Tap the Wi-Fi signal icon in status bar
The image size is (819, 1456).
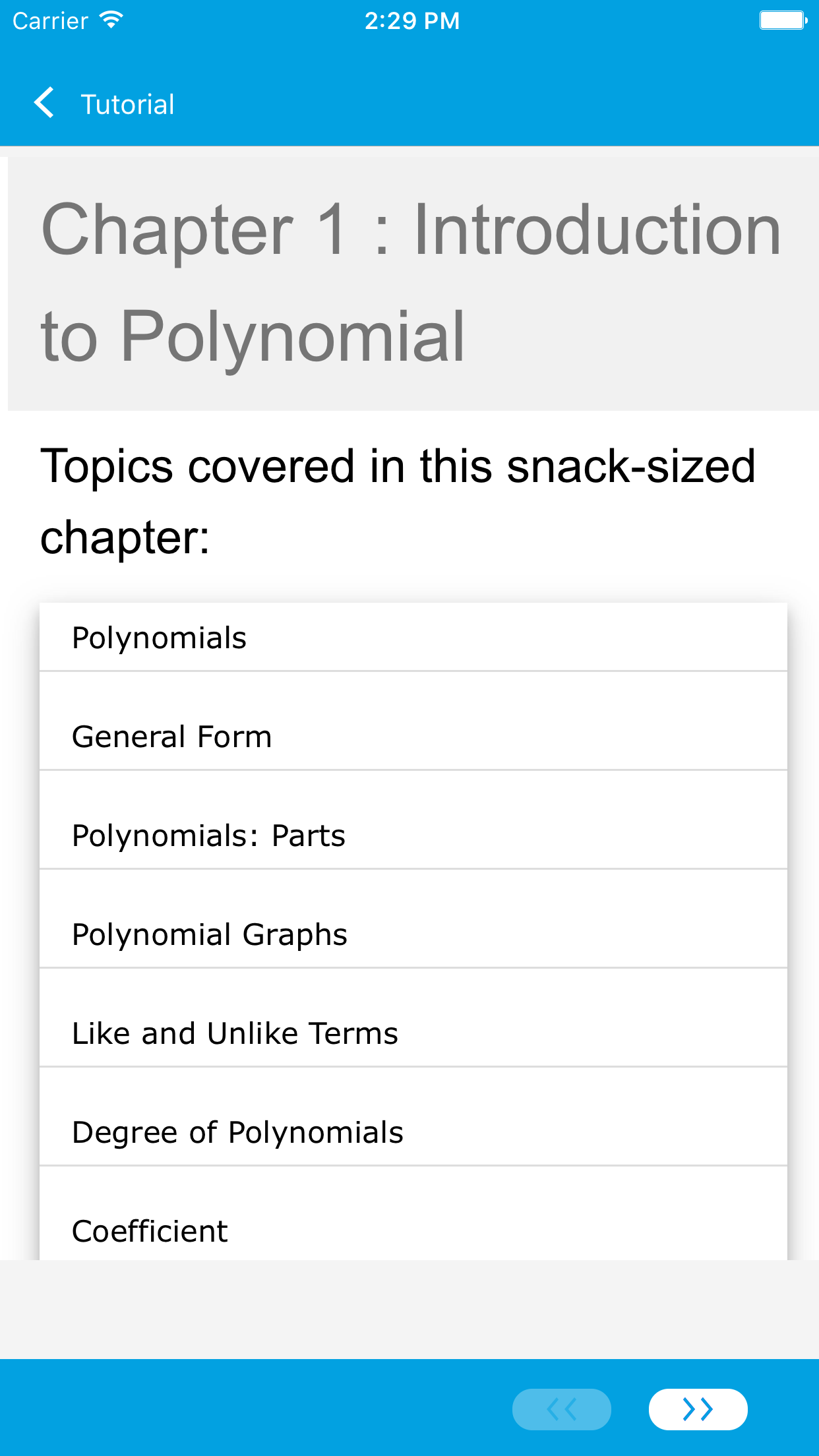click(x=111, y=20)
